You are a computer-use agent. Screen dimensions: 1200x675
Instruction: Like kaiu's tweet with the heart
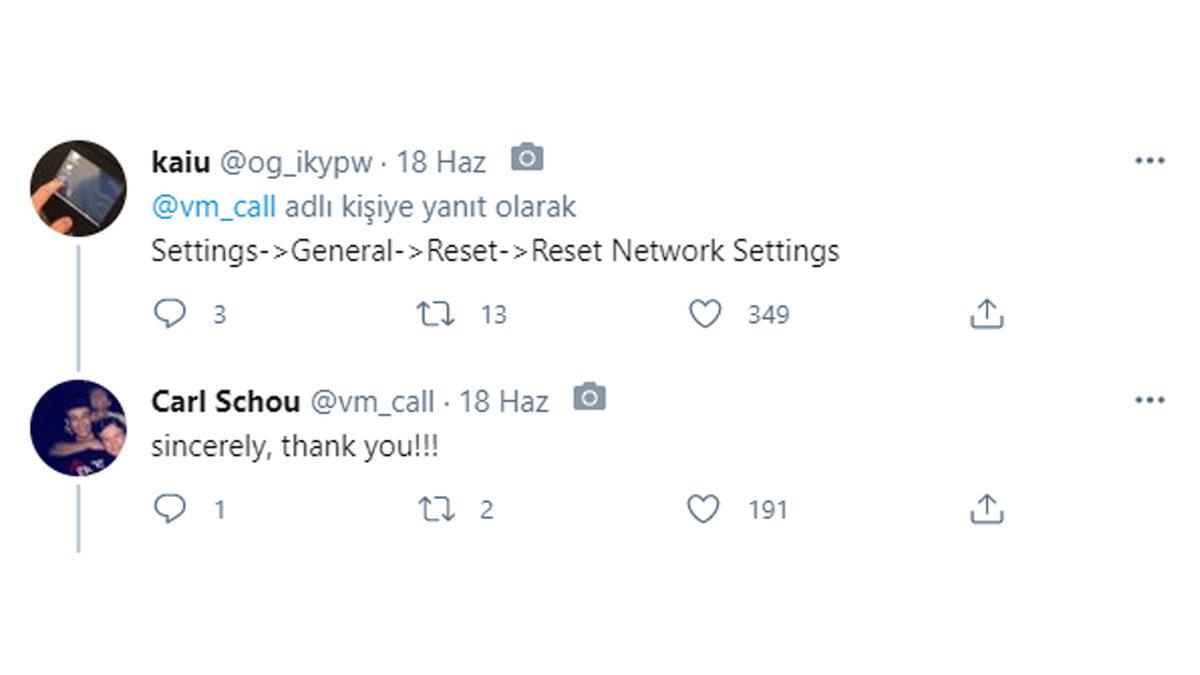point(705,314)
